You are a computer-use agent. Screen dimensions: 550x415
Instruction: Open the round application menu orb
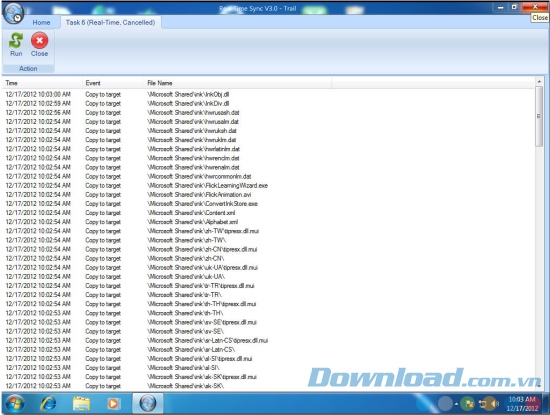[13, 13]
